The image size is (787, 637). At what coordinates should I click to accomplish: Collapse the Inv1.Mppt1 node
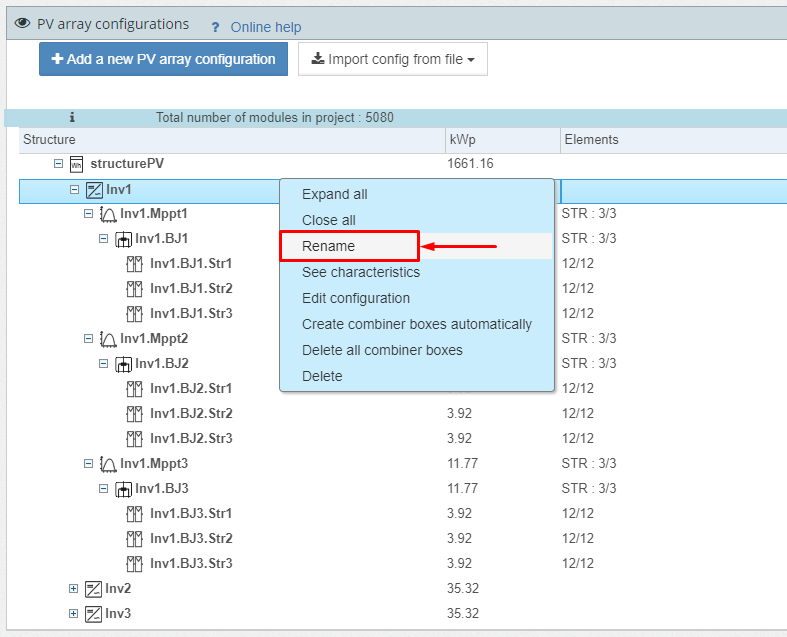[88, 214]
